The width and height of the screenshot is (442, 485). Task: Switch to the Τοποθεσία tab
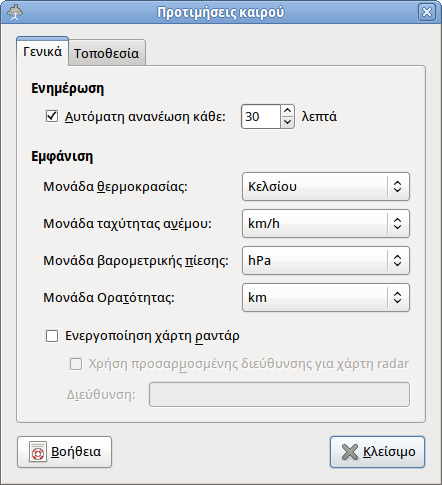107,53
